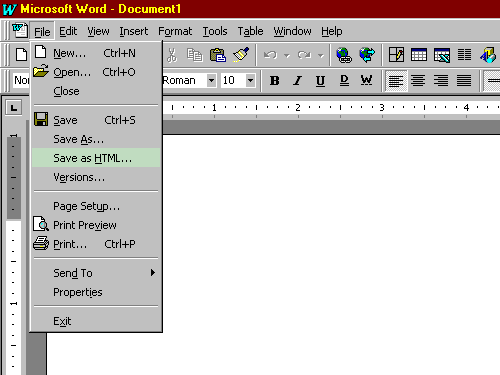This screenshot has width=500, height=375.
Task: Toggle Bold formatting
Action: click(x=274, y=80)
